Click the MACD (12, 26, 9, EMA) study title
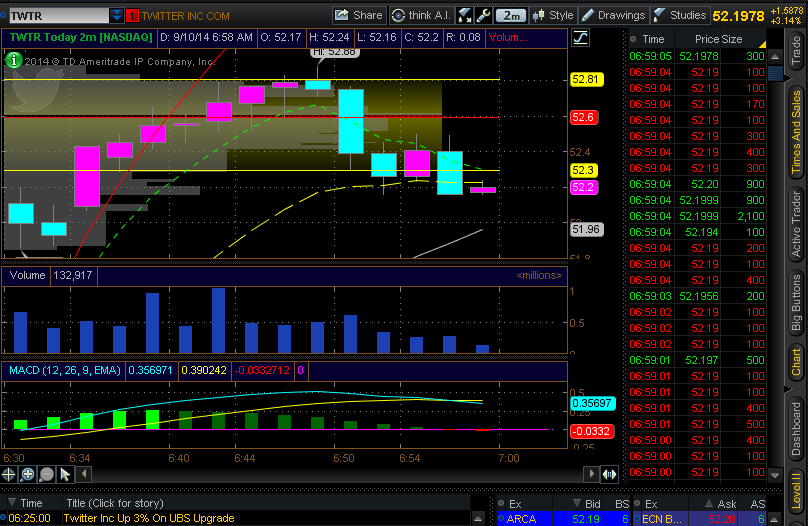The image size is (808, 526). click(x=64, y=370)
